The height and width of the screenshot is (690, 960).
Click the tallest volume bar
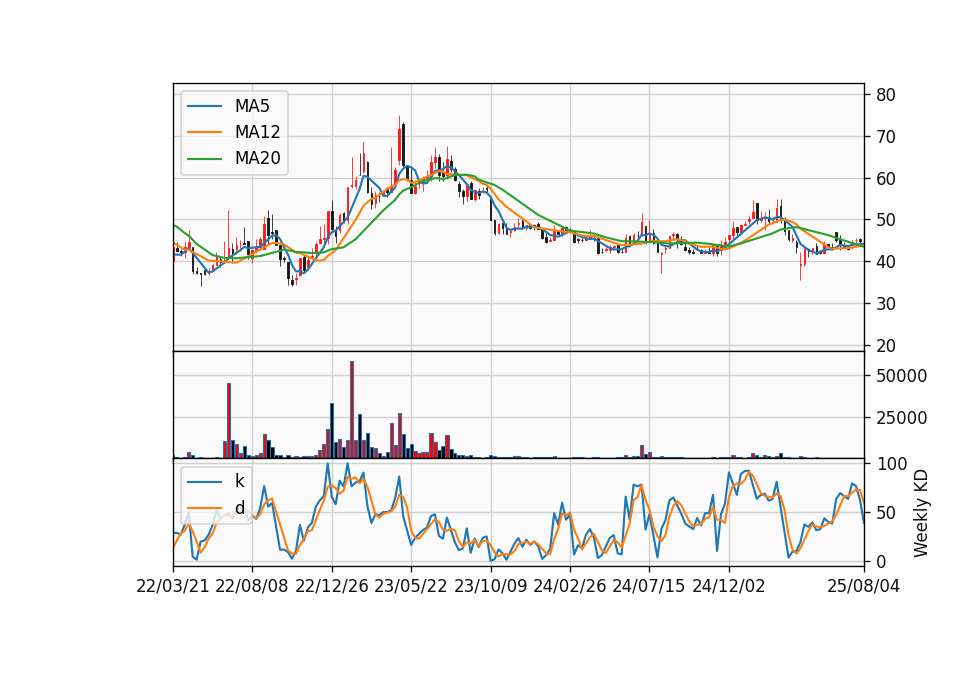click(352, 410)
